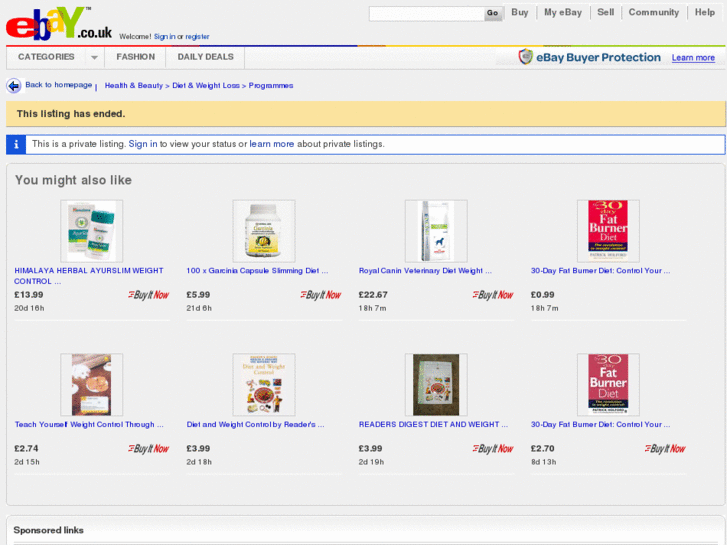Open the £0.99 30-Day Fat Burner Diet title
Screen dimensions: 727x545
(600, 271)
